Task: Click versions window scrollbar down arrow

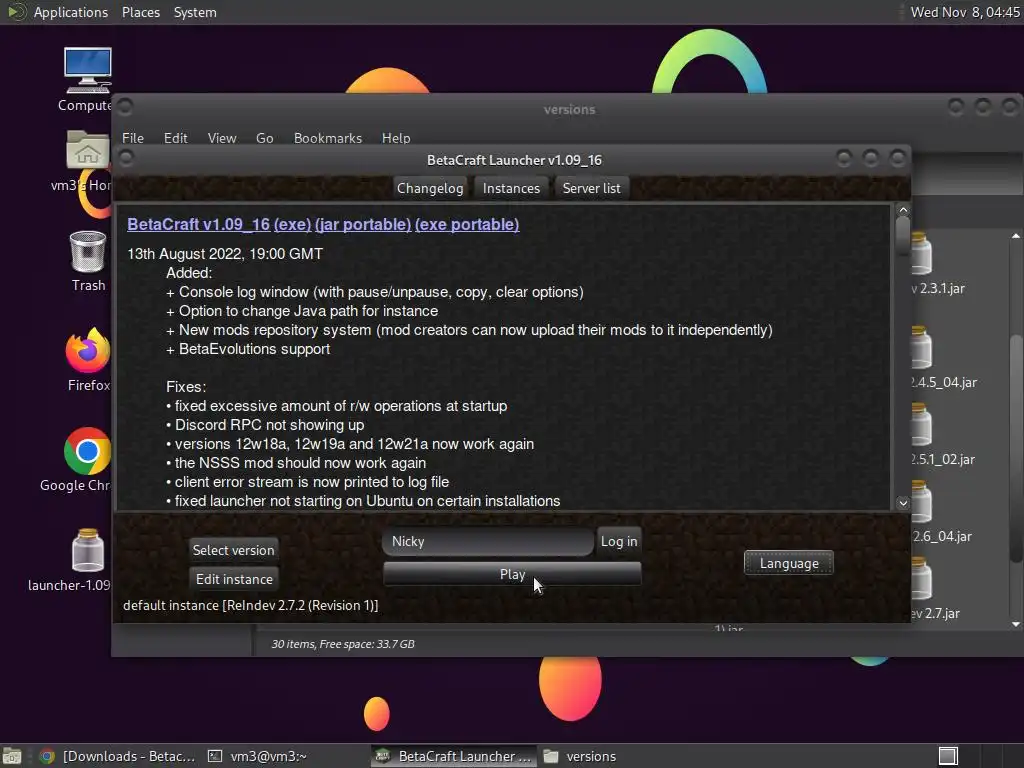Action: 1016,624
